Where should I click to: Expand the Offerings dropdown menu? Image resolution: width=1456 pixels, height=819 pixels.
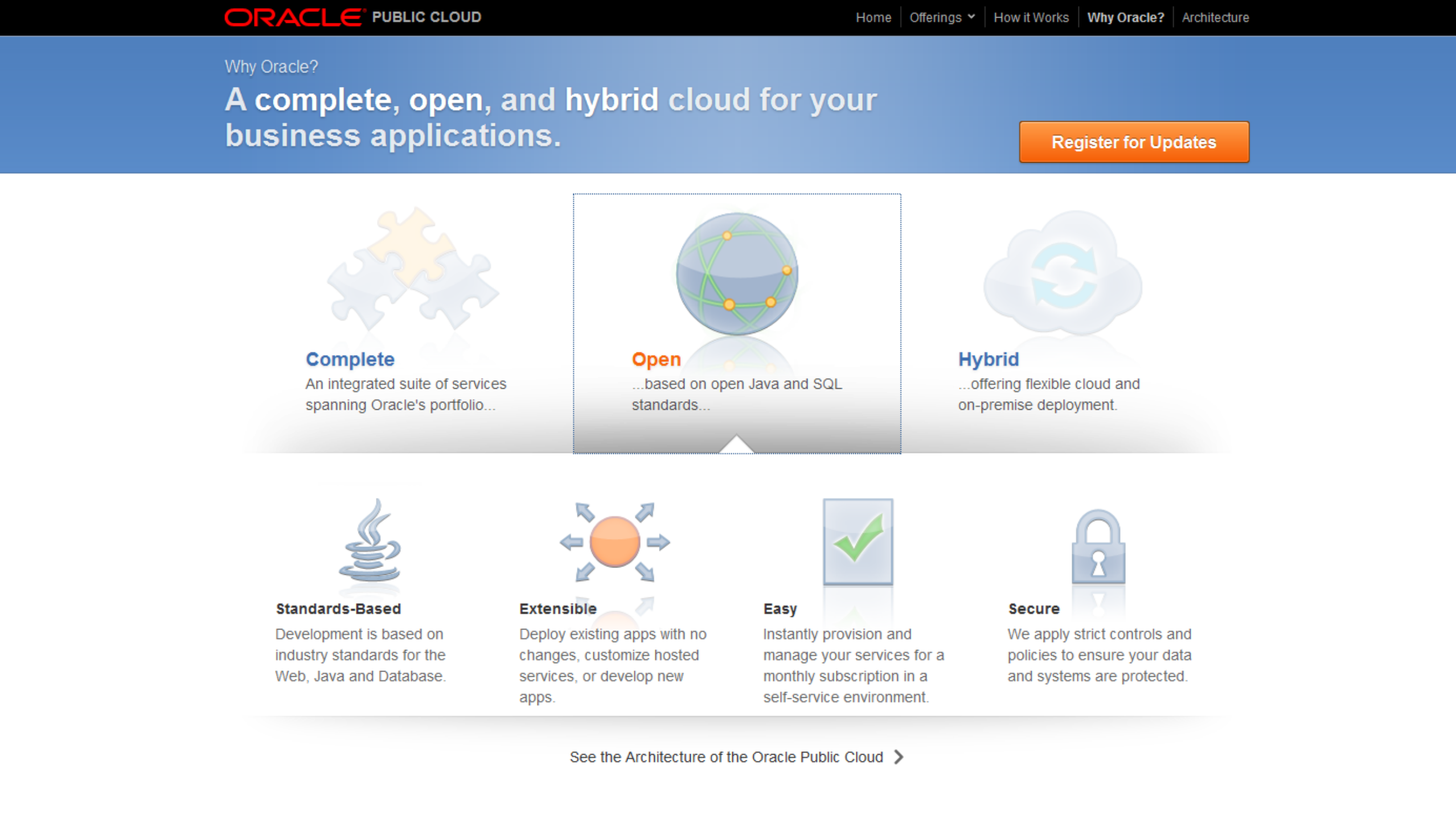[942, 18]
